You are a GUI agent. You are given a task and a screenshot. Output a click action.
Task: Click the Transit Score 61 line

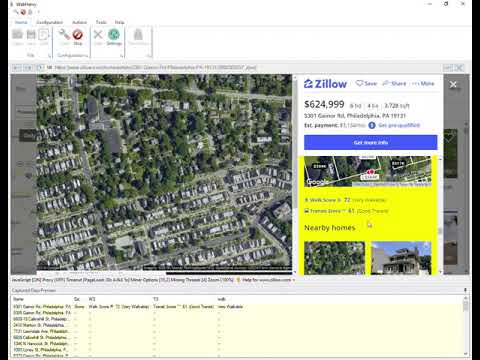(x=346, y=211)
